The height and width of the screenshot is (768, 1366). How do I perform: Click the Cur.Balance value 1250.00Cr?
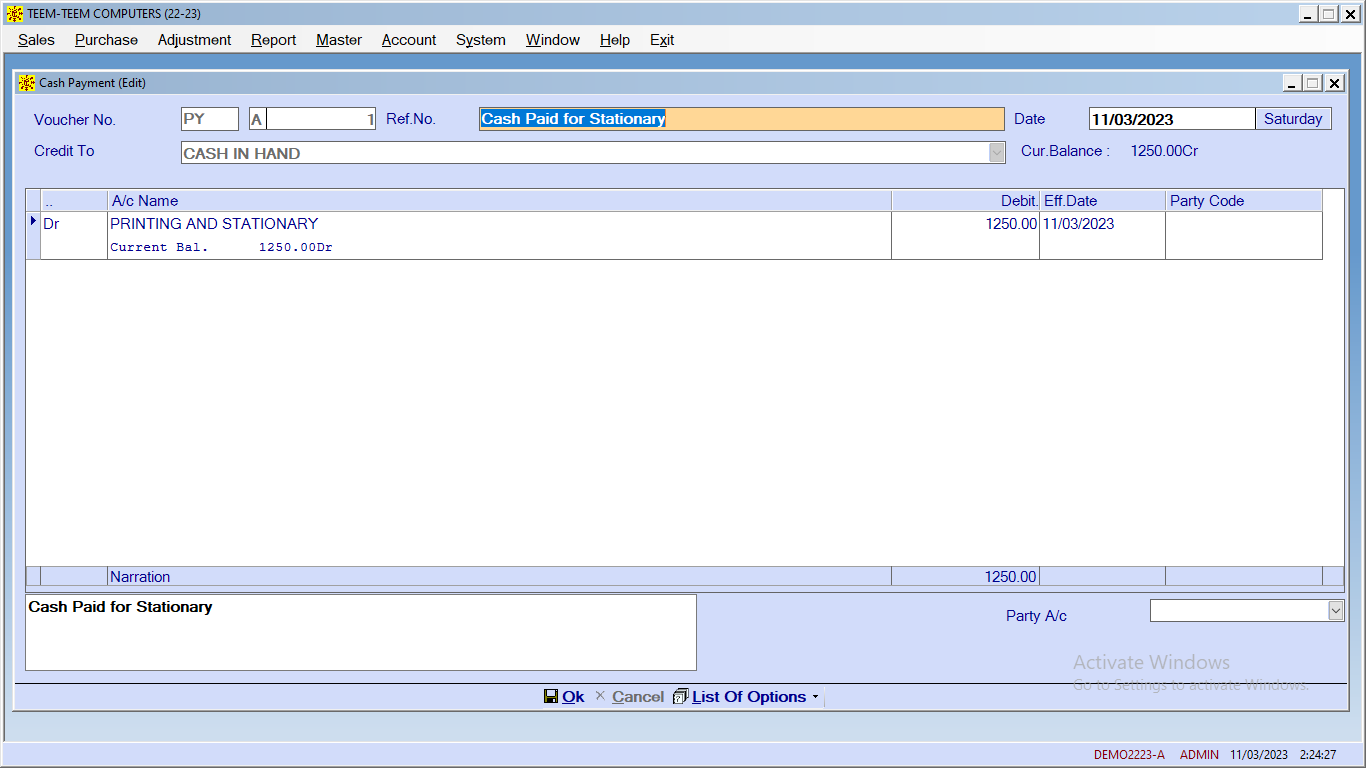coord(1164,151)
